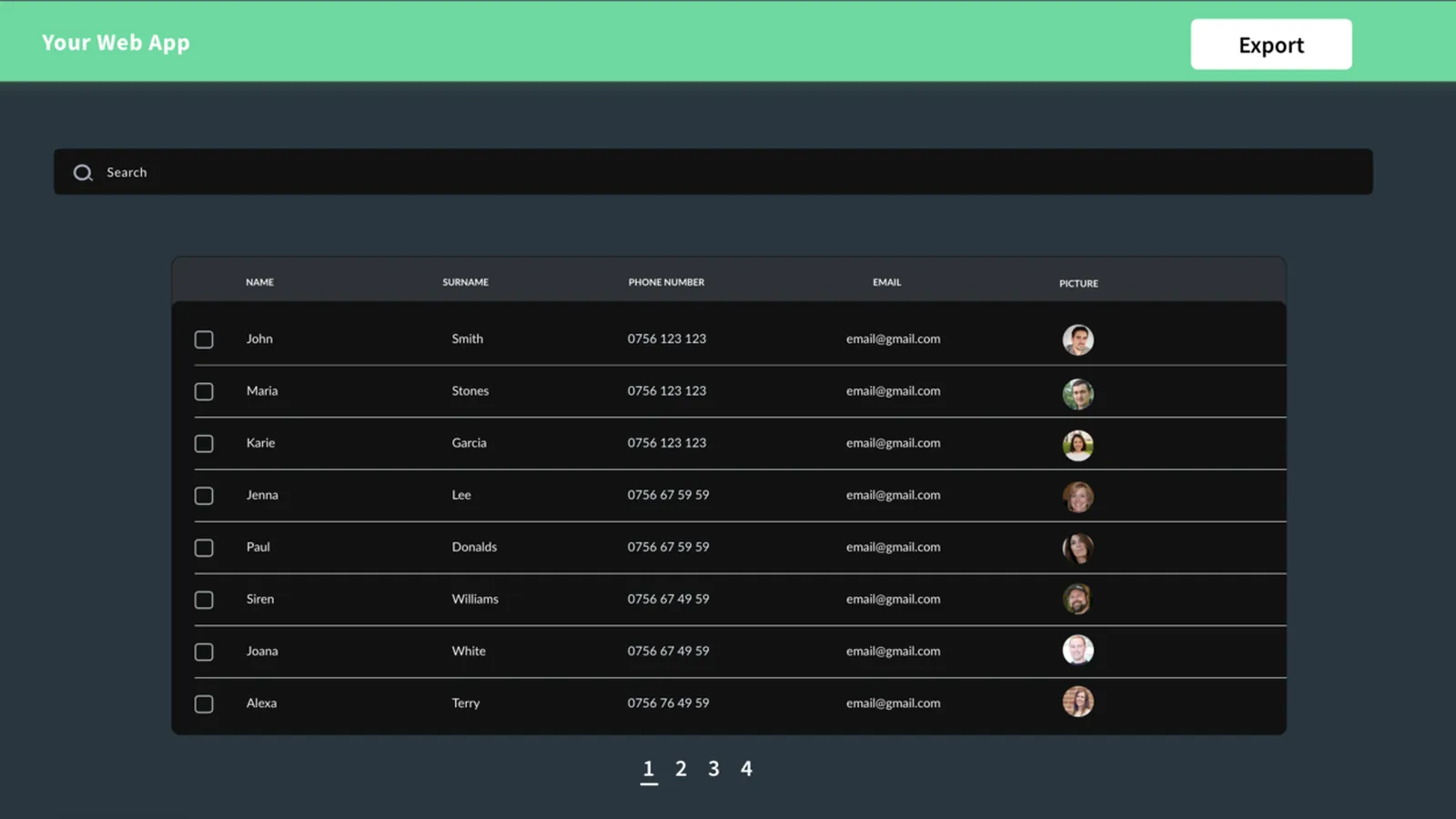The image size is (1456, 819).
Task: Focus the Search input field
Action: coord(713,172)
